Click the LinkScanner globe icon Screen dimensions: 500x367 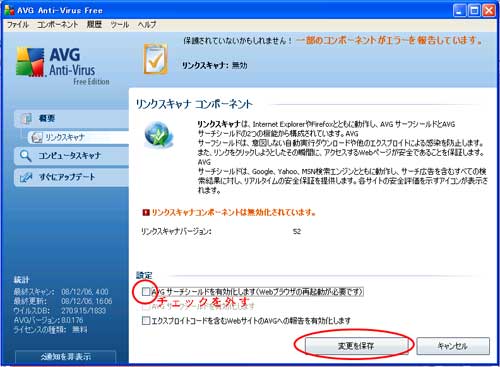159,135
